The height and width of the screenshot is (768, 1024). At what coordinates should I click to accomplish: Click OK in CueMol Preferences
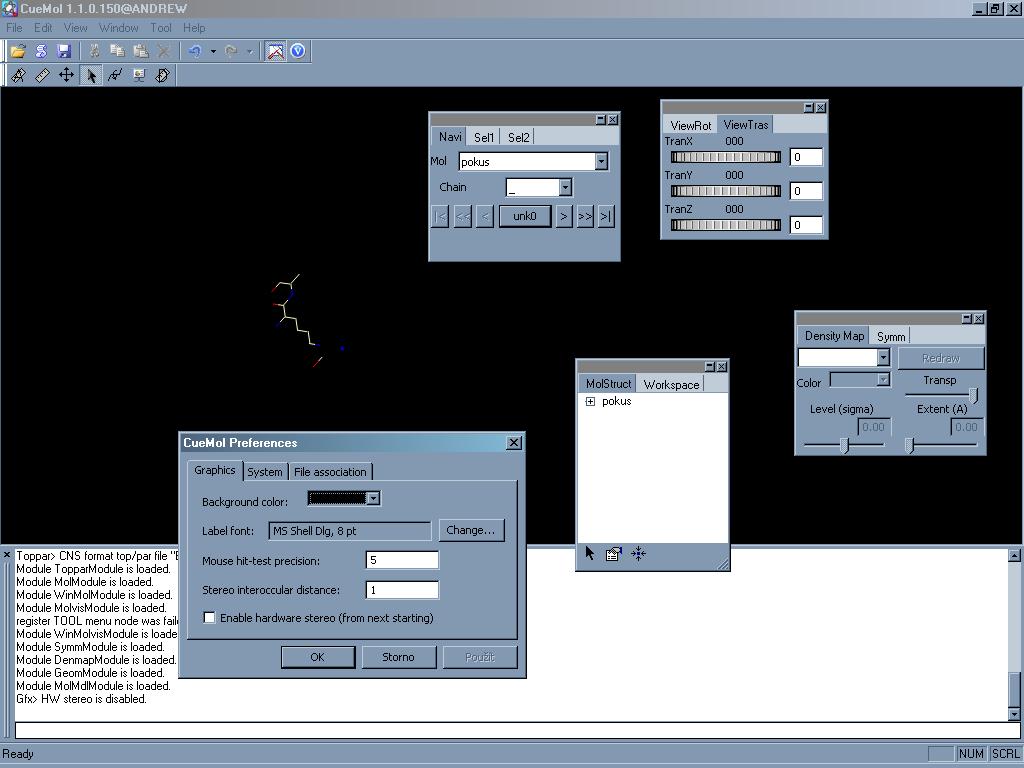[317, 657]
